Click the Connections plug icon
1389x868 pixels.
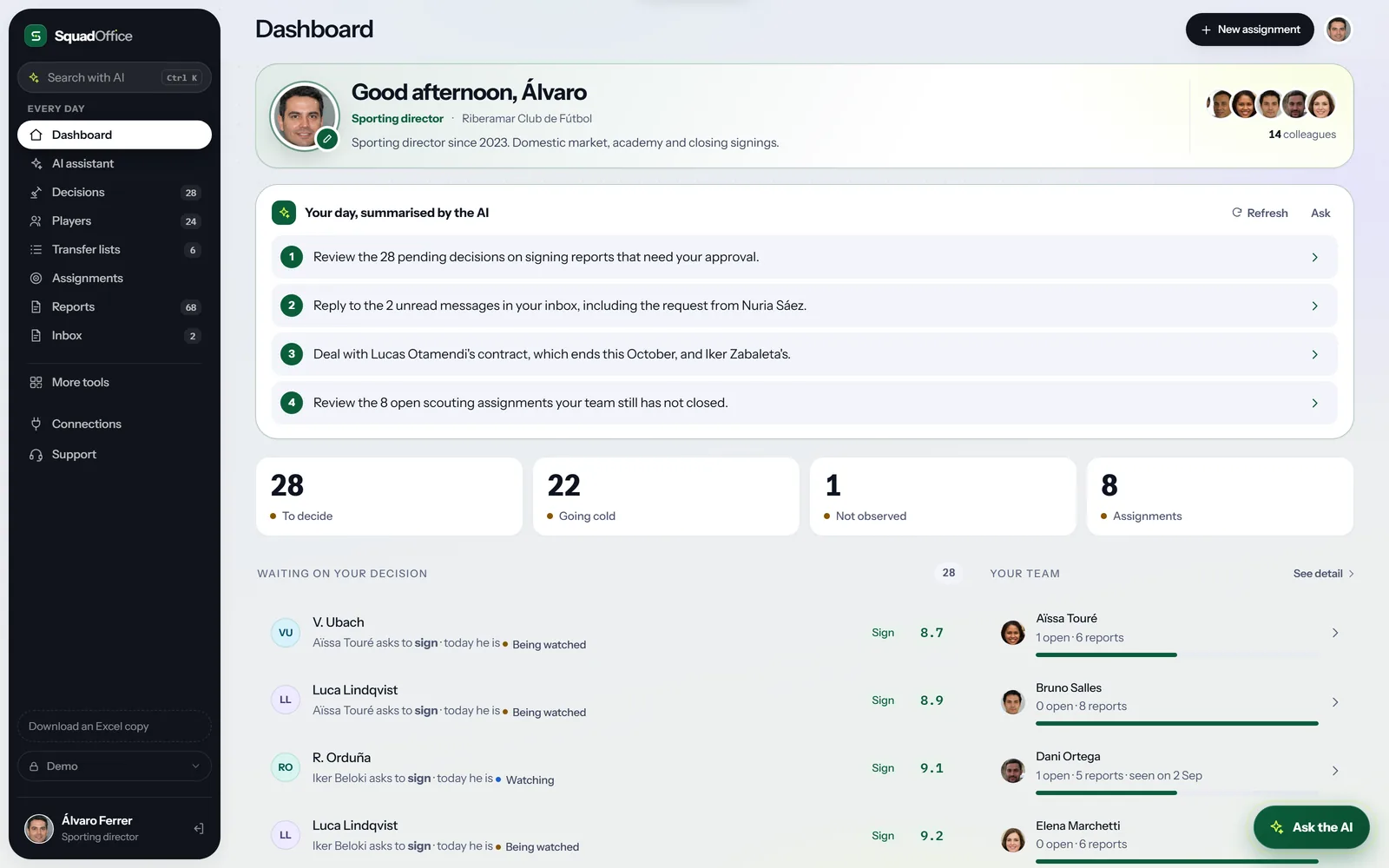click(x=36, y=424)
